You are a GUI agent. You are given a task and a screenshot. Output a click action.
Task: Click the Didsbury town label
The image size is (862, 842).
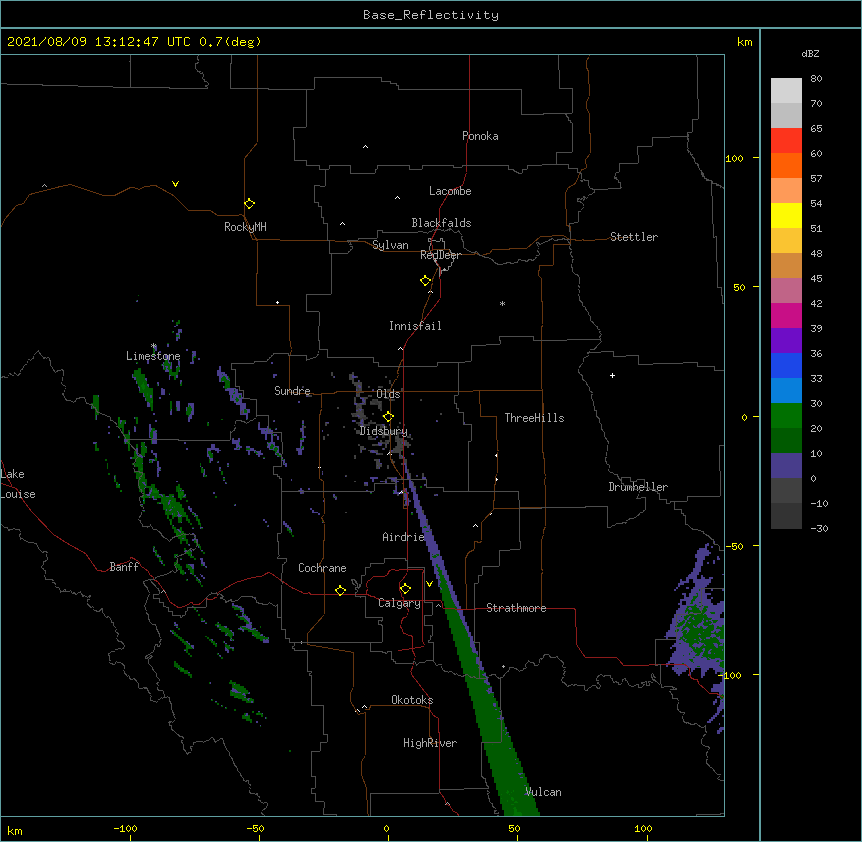click(384, 431)
